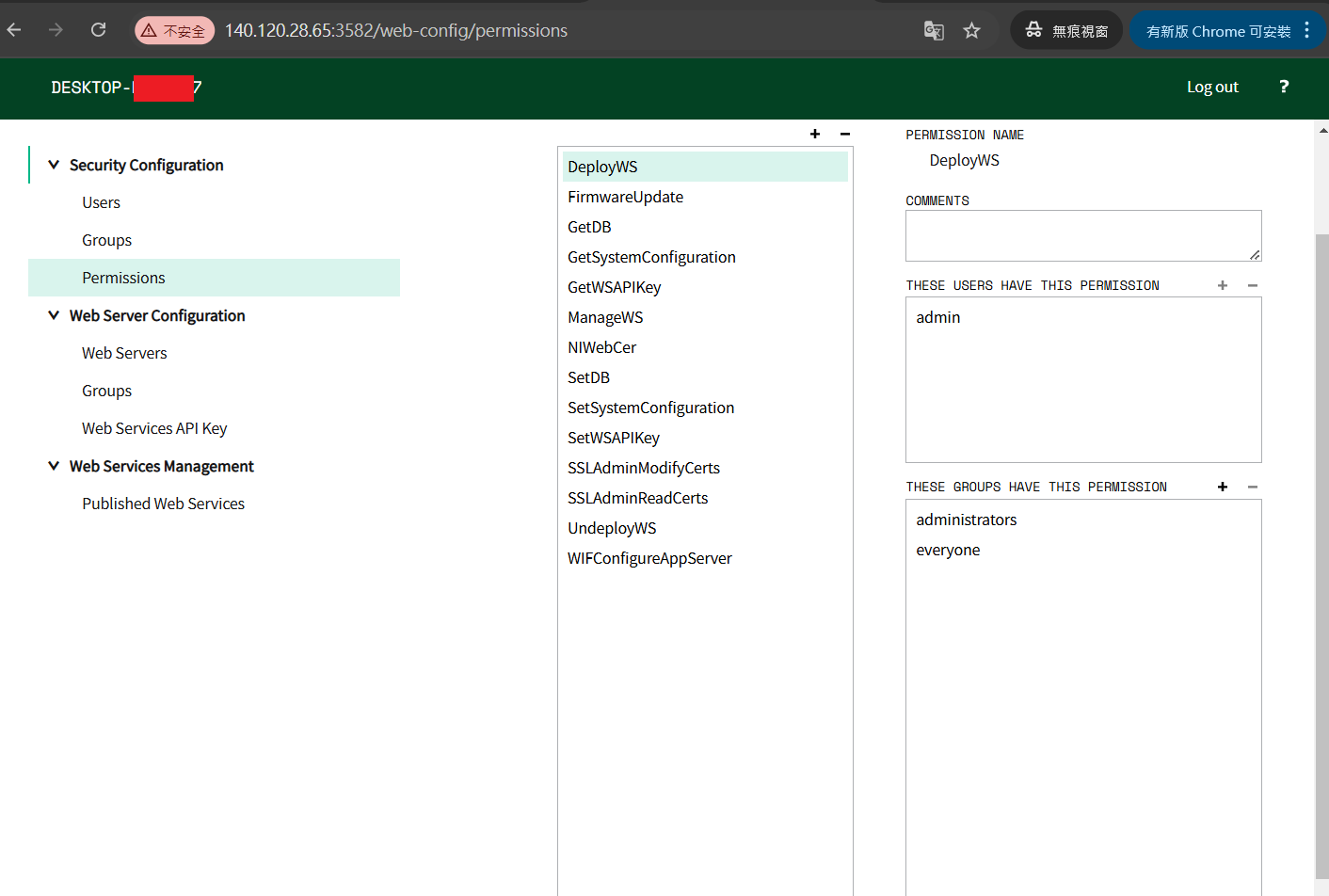1329x896 pixels.
Task: Select the WIFConfigureAppServer permission
Action: click(705, 558)
